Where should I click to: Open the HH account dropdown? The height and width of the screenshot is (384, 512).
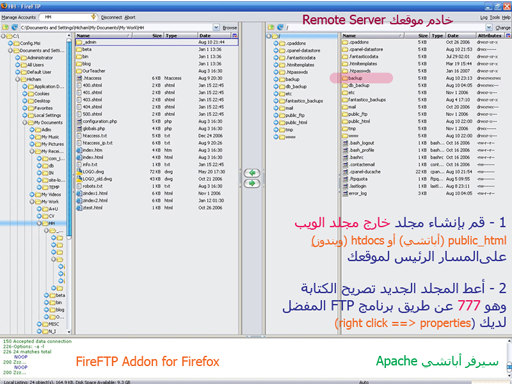[x=93, y=17]
